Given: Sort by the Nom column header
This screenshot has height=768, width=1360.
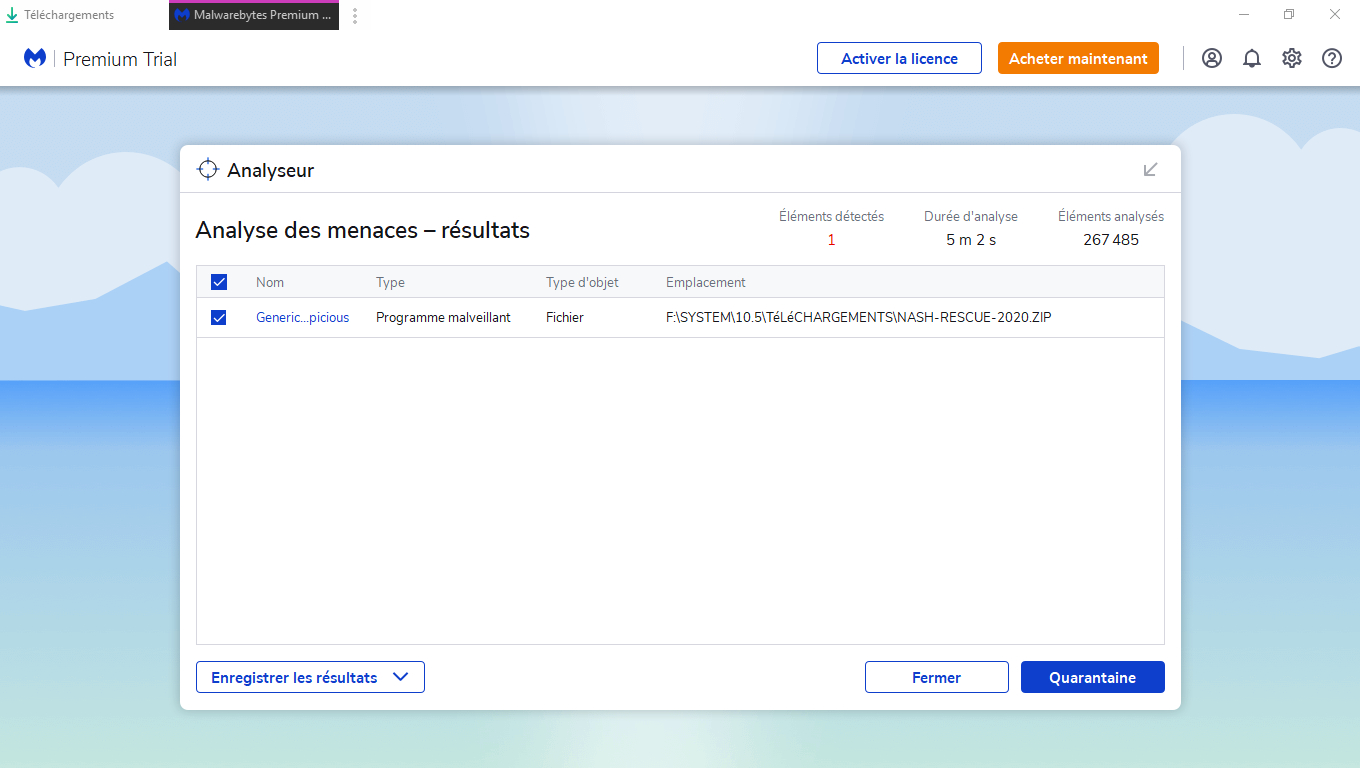Looking at the screenshot, I should (x=270, y=282).
